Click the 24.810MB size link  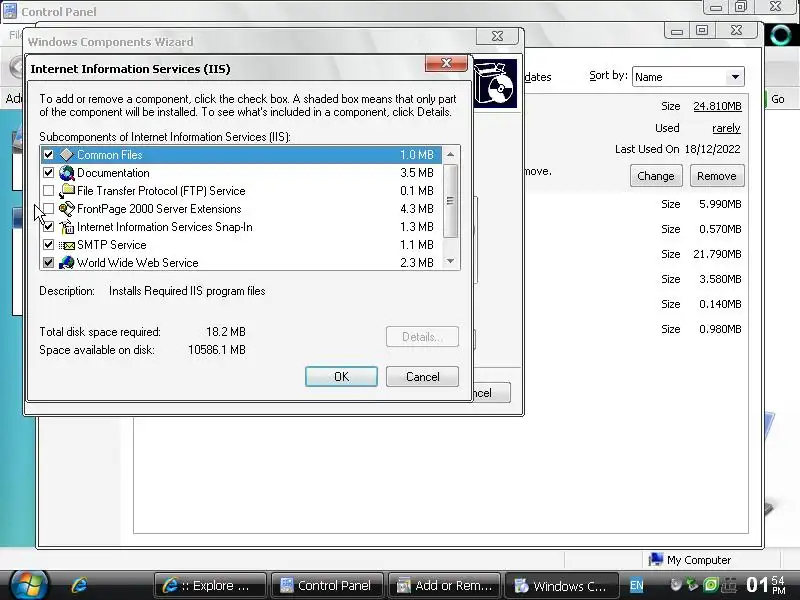click(717, 106)
